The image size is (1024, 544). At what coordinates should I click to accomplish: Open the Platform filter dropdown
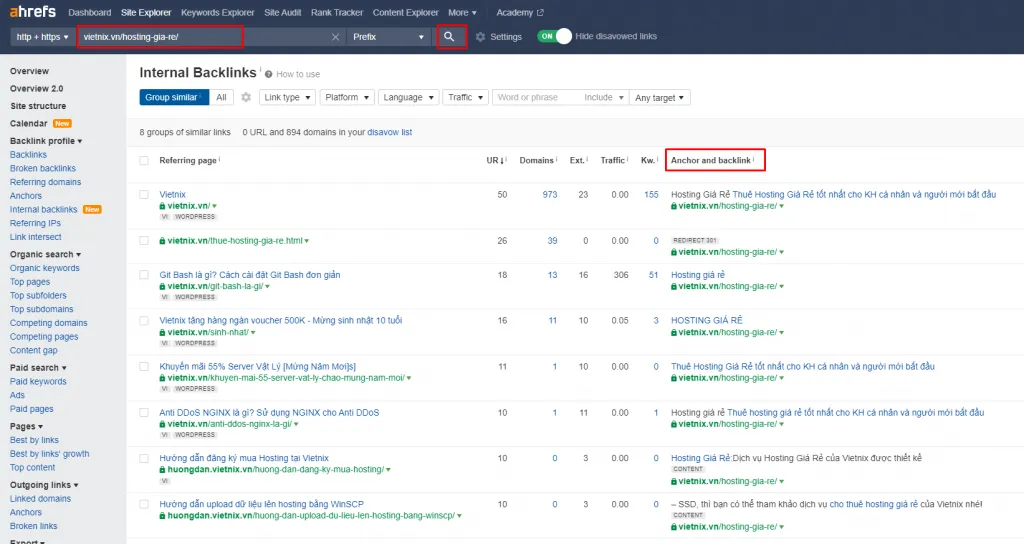coord(347,97)
